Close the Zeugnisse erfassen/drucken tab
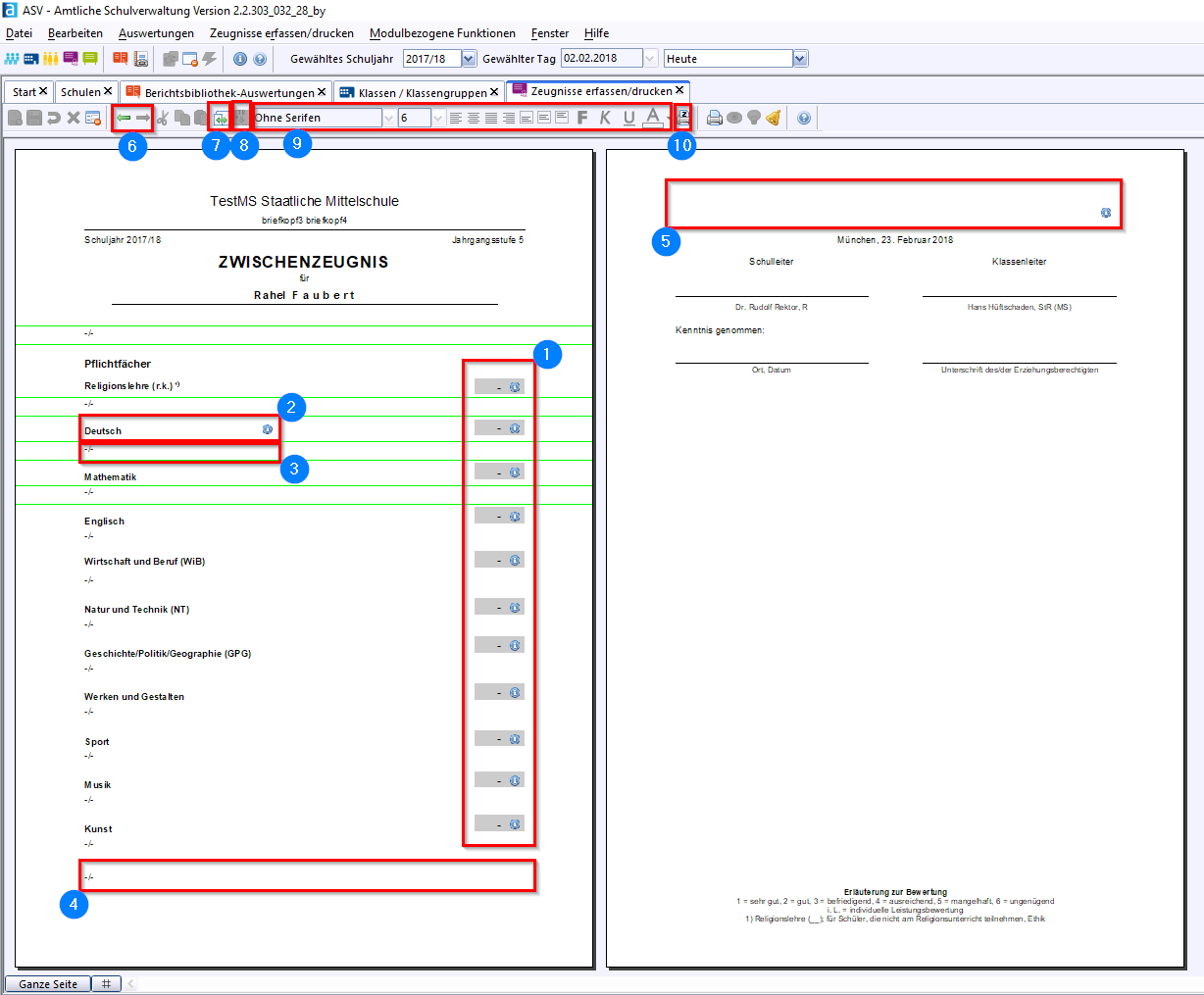This screenshot has width=1204, height=995. [x=679, y=90]
